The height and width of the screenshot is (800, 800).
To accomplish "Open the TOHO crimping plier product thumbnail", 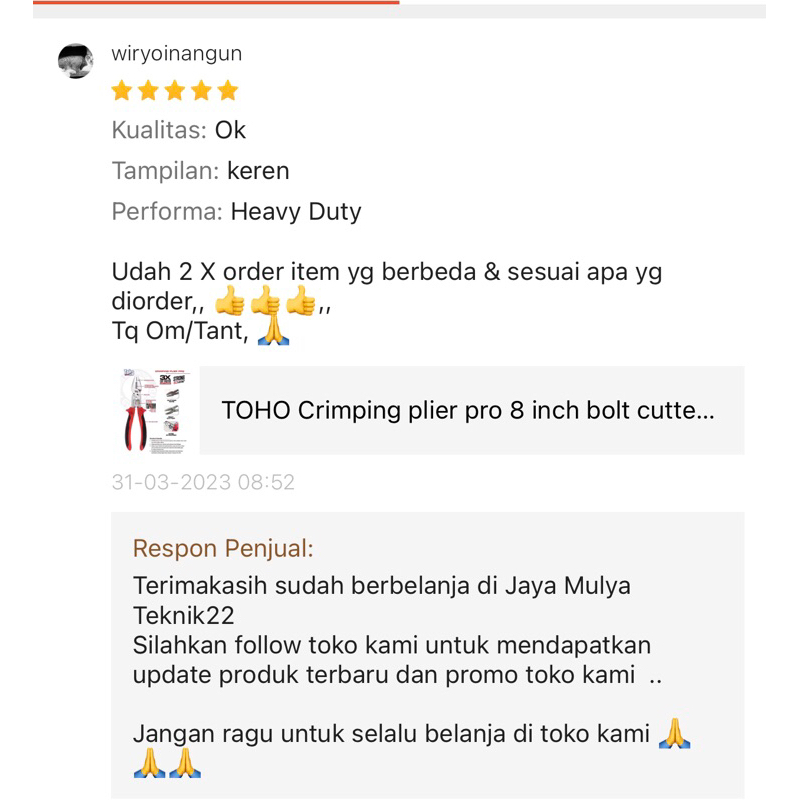I will tap(155, 410).
